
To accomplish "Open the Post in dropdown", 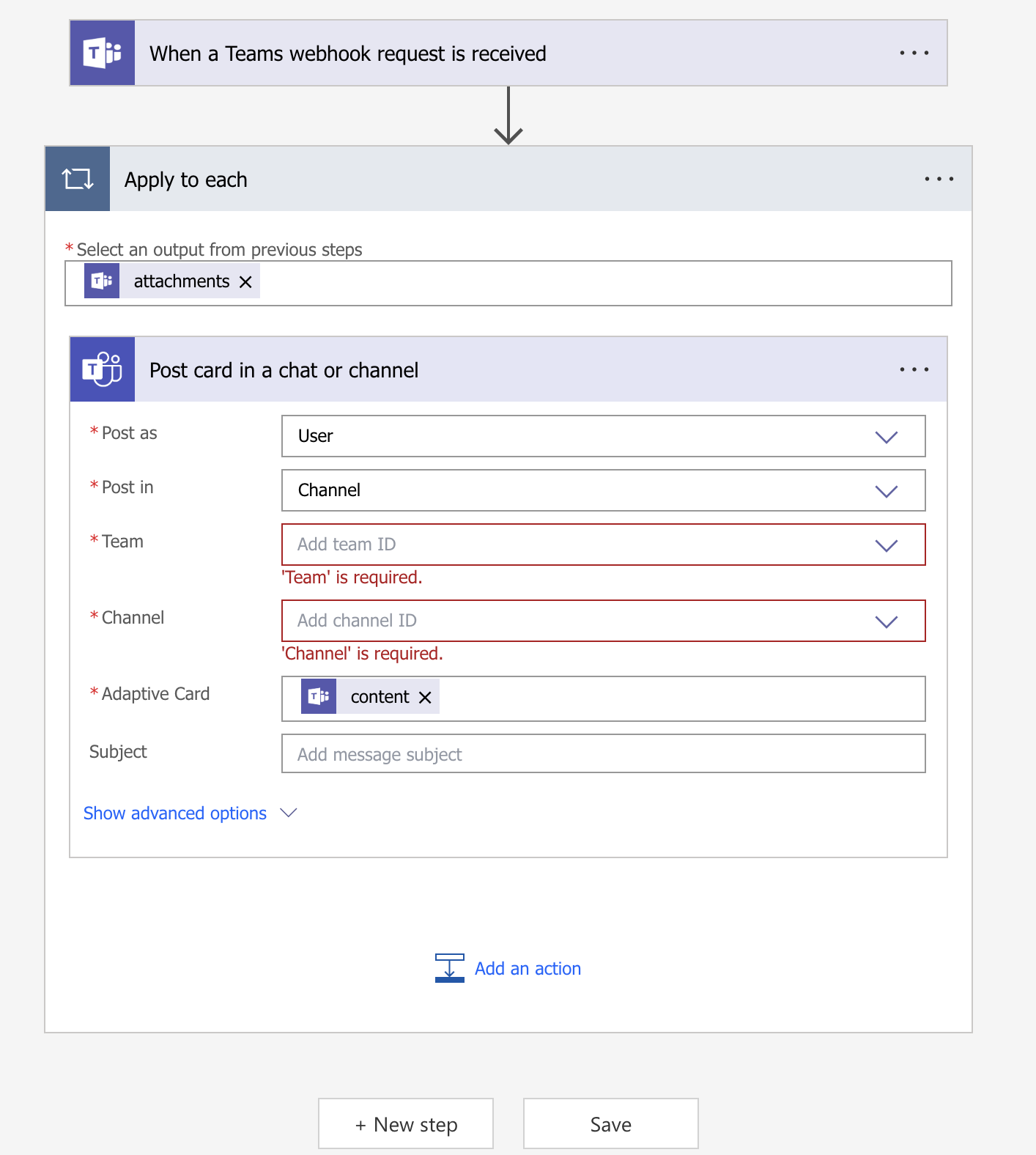I will click(886, 491).
